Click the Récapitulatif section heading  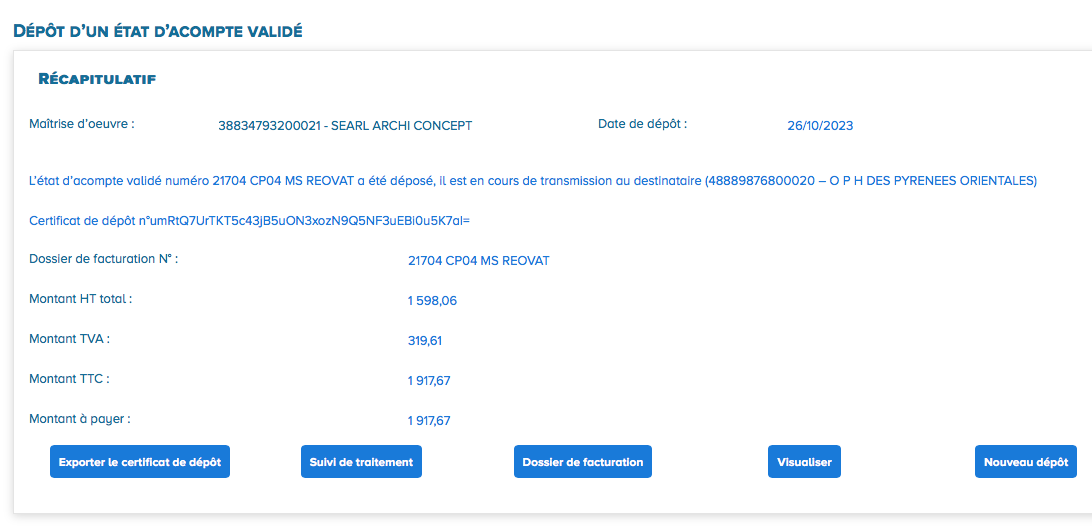(96, 79)
